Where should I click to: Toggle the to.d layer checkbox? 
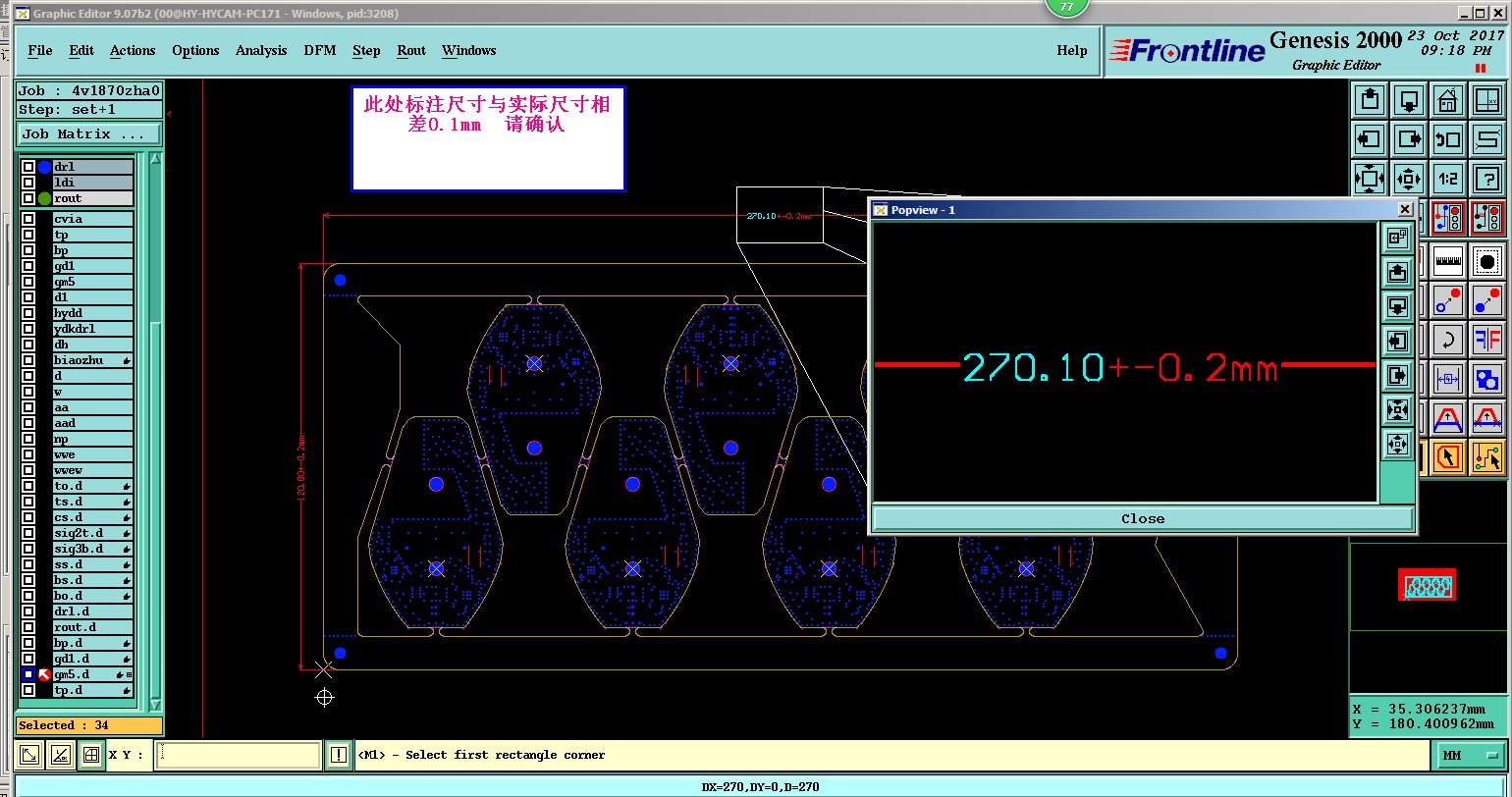click(x=28, y=486)
